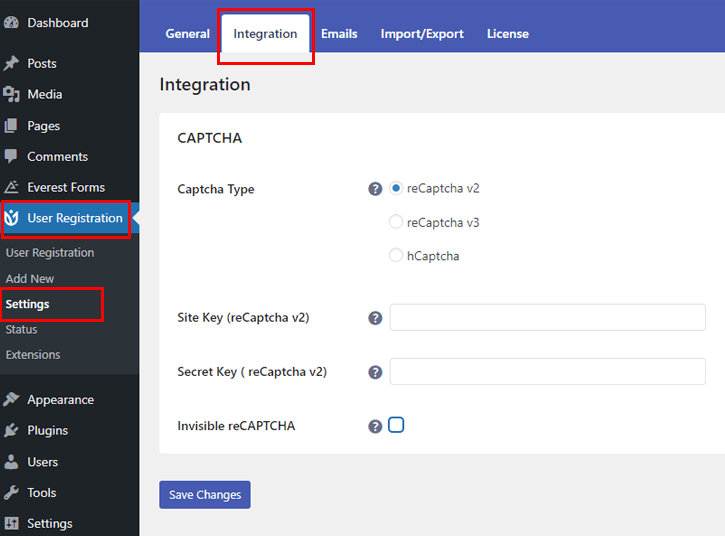
Task: Show help tooltip for Captcha Type
Action: 375,189
